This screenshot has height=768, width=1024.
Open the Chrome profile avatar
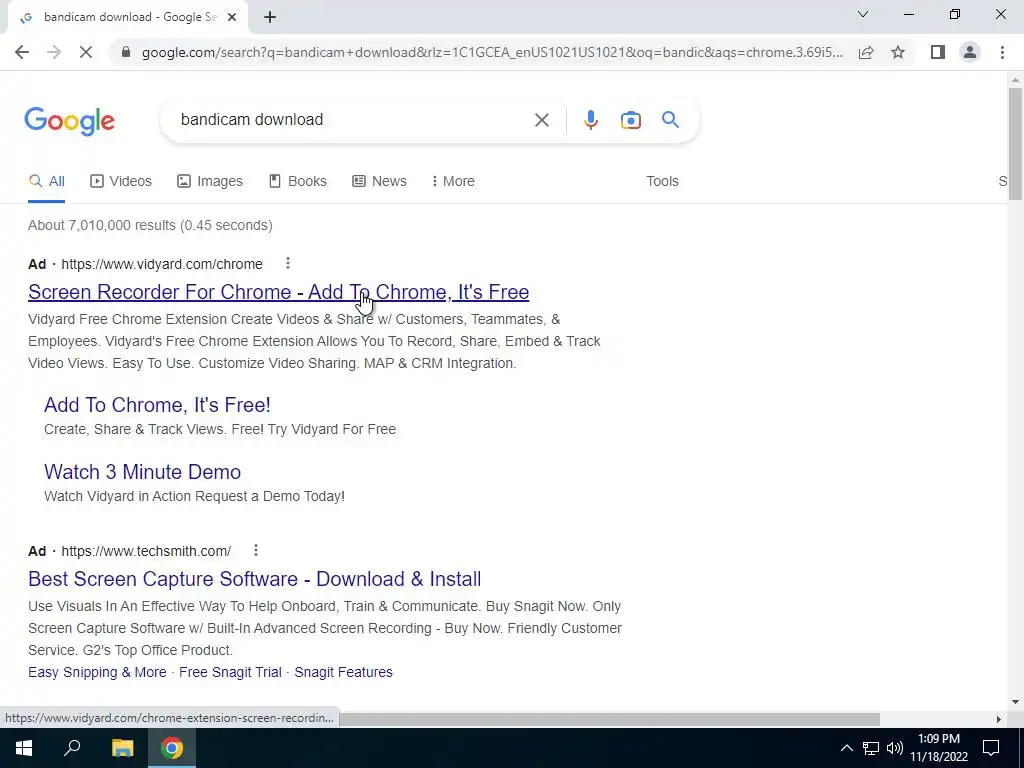coord(970,52)
